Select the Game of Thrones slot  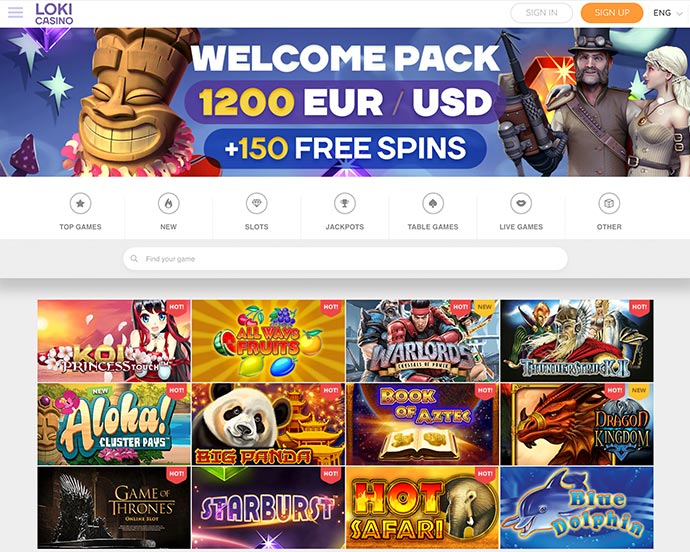tap(114, 508)
